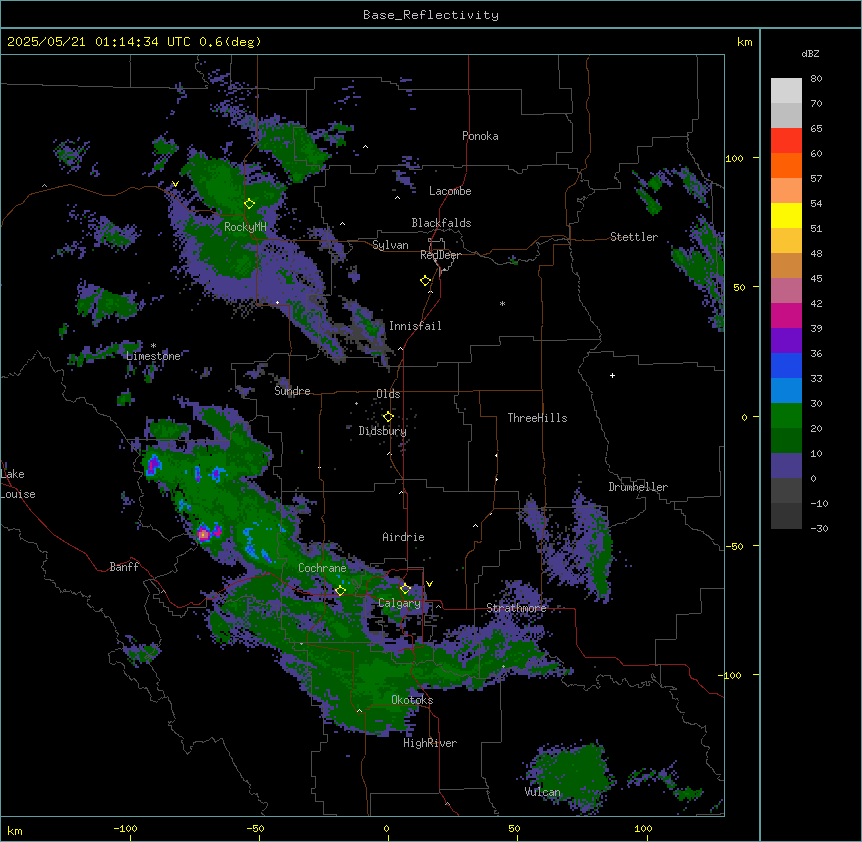Click the Lacombe city label
Image resolution: width=862 pixels, height=842 pixels.
tap(450, 191)
